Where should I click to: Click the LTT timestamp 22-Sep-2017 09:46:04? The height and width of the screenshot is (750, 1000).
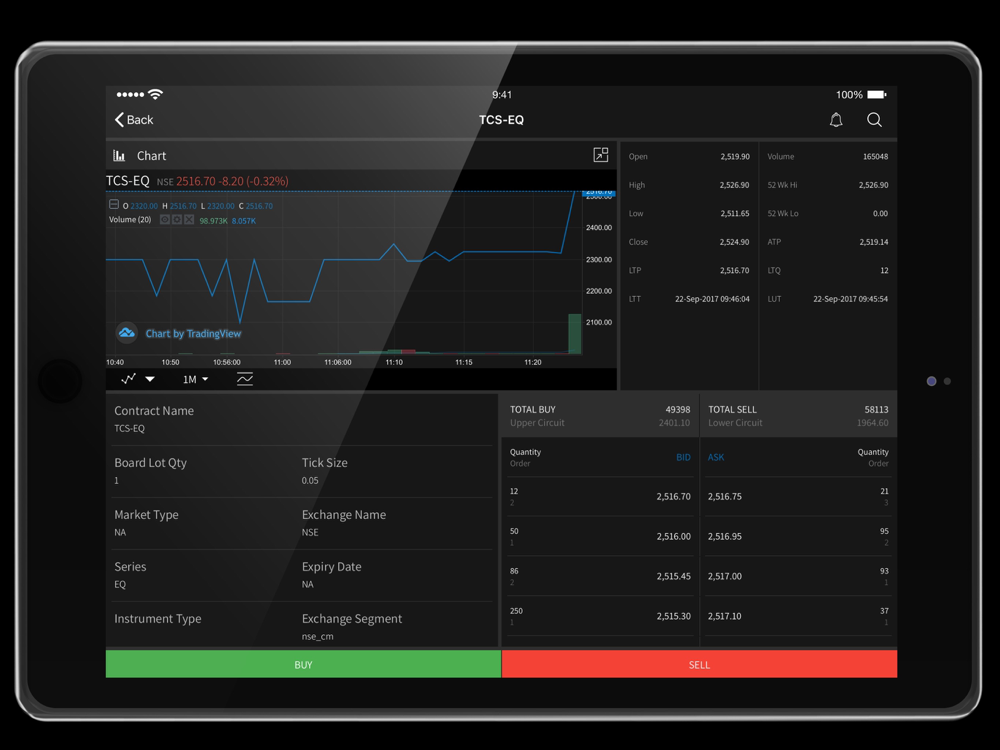[712, 298]
